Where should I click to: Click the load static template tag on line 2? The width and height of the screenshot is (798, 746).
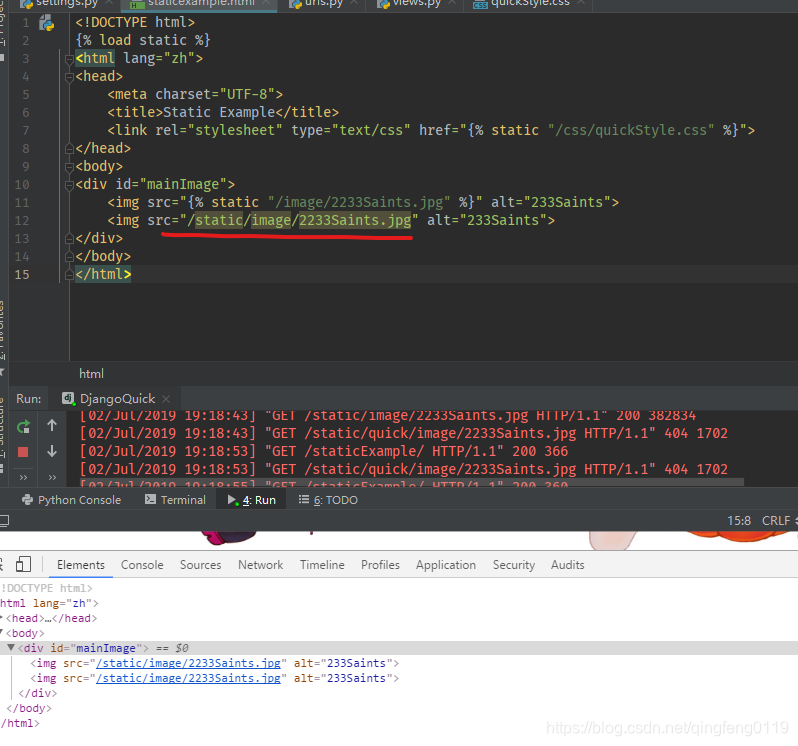[x=143, y=41]
